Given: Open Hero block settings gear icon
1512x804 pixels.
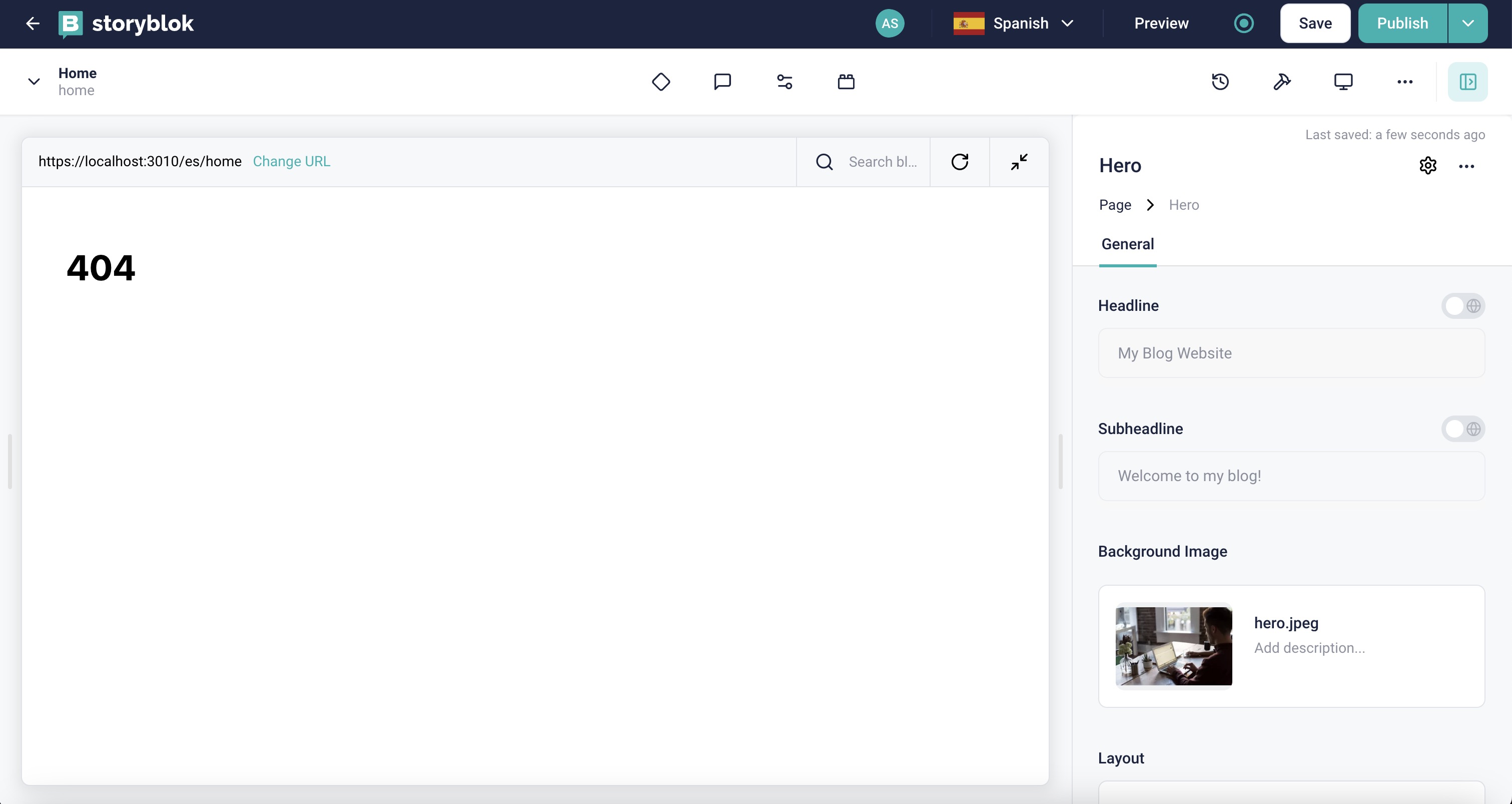Looking at the screenshot, I should (1427, 166).
